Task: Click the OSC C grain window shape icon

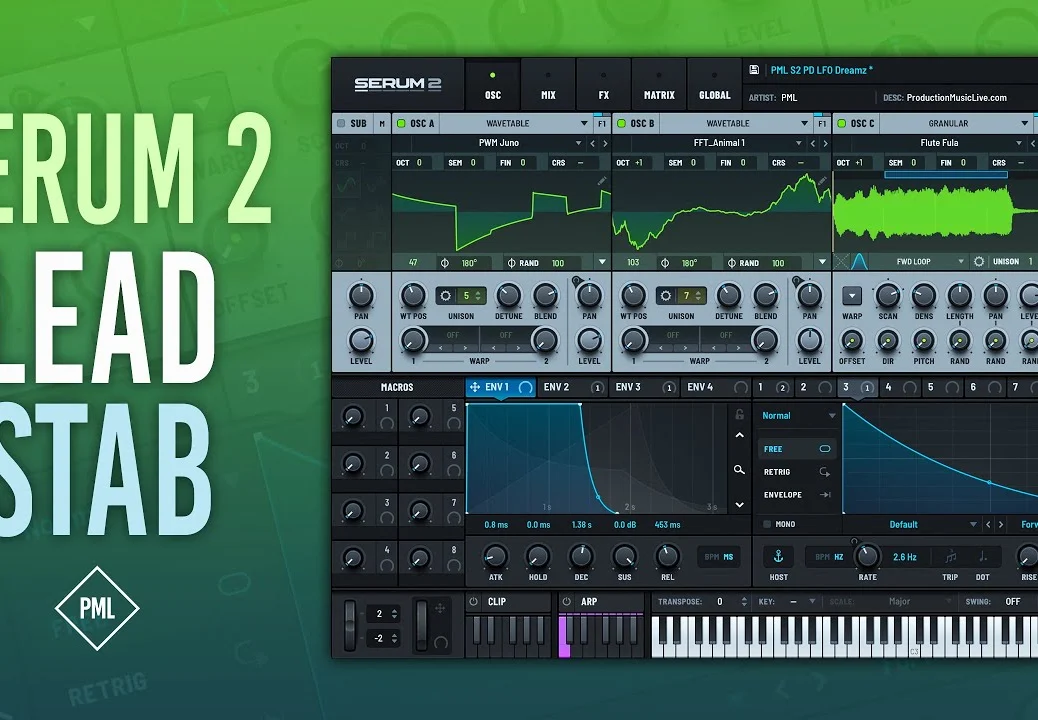Action: (x=859, y=261)
